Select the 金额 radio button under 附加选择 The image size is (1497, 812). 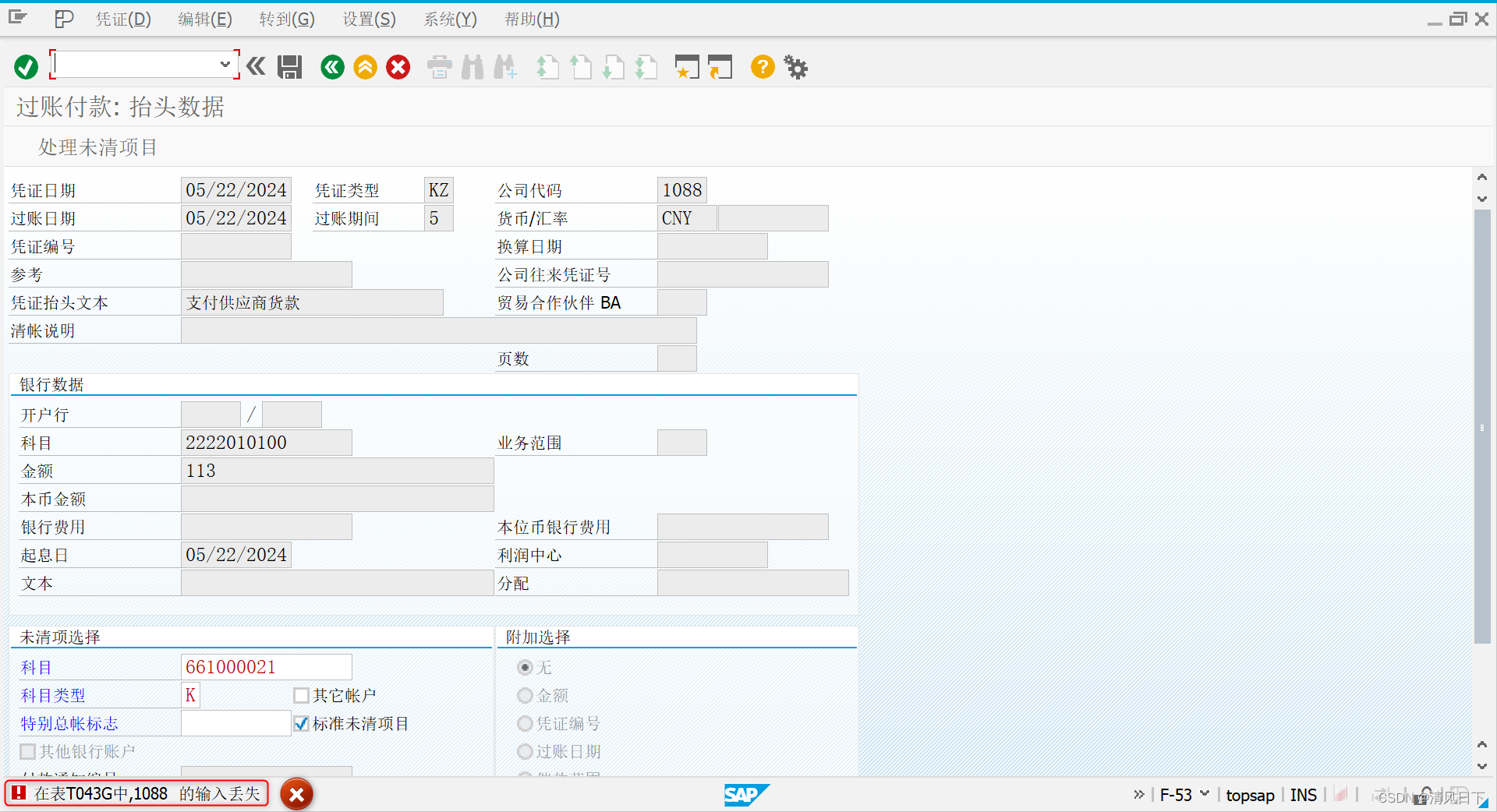(x=525, y=695)
